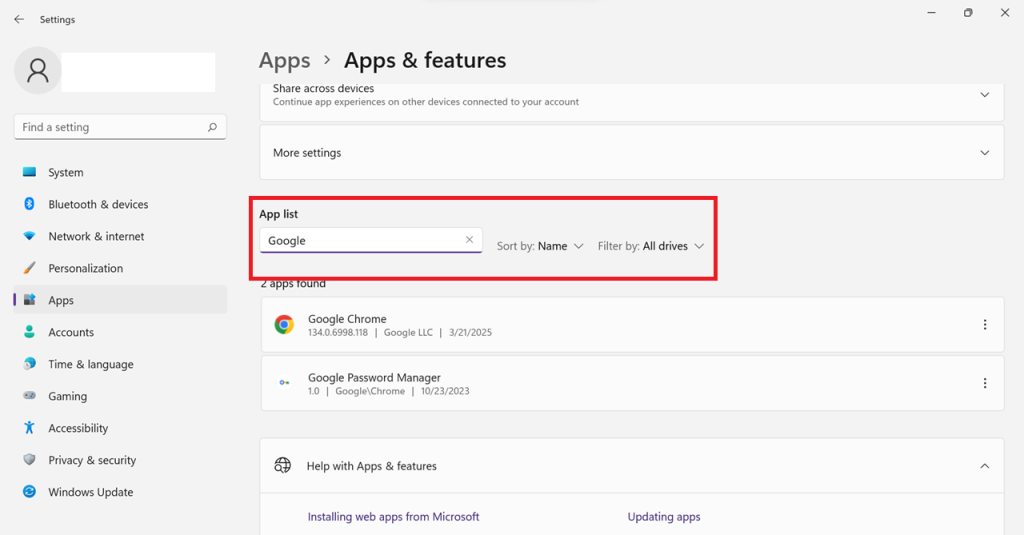The image size is (1024, 535).
Task: Click the Help globe icon
Action: point(283,465)
